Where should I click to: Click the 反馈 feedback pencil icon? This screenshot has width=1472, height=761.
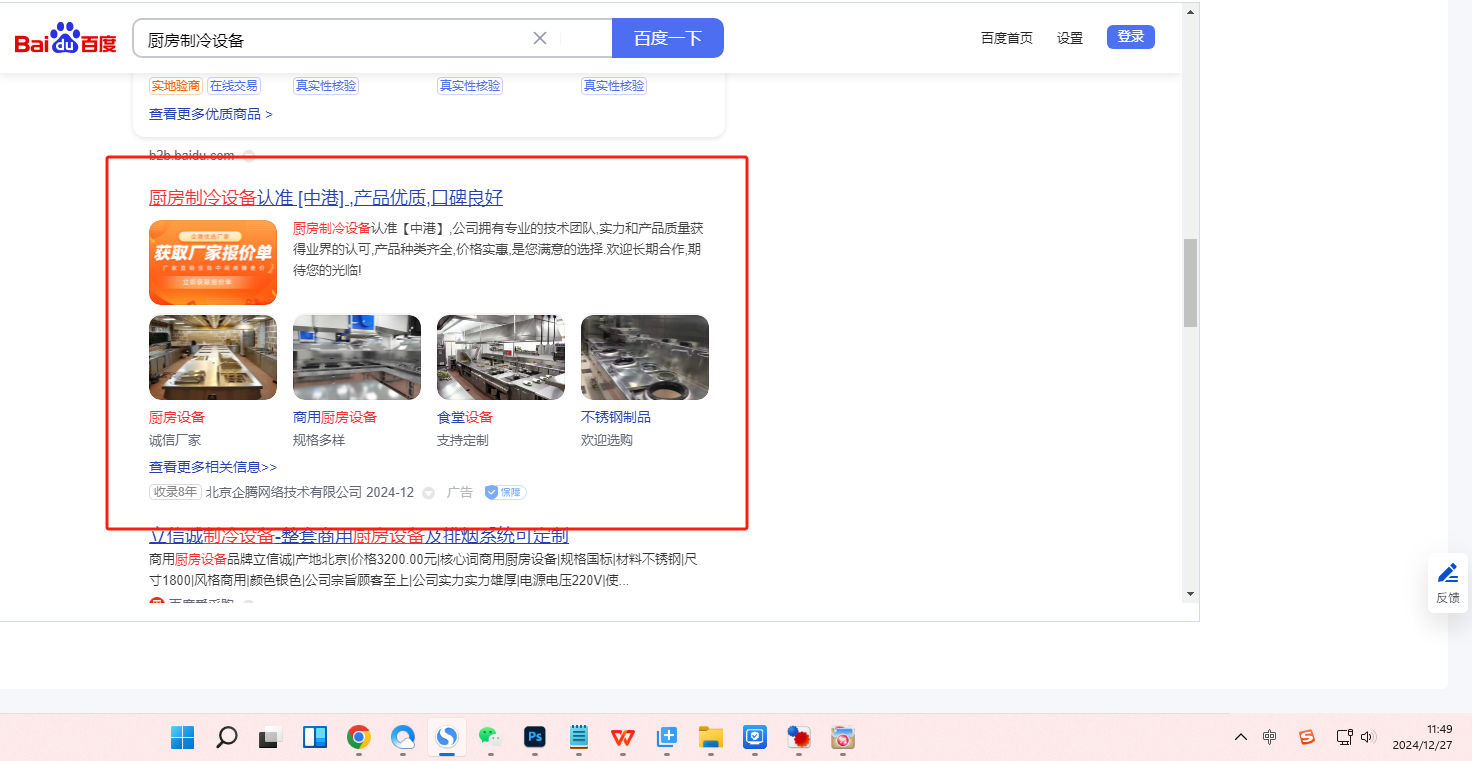pos(1447,573)
